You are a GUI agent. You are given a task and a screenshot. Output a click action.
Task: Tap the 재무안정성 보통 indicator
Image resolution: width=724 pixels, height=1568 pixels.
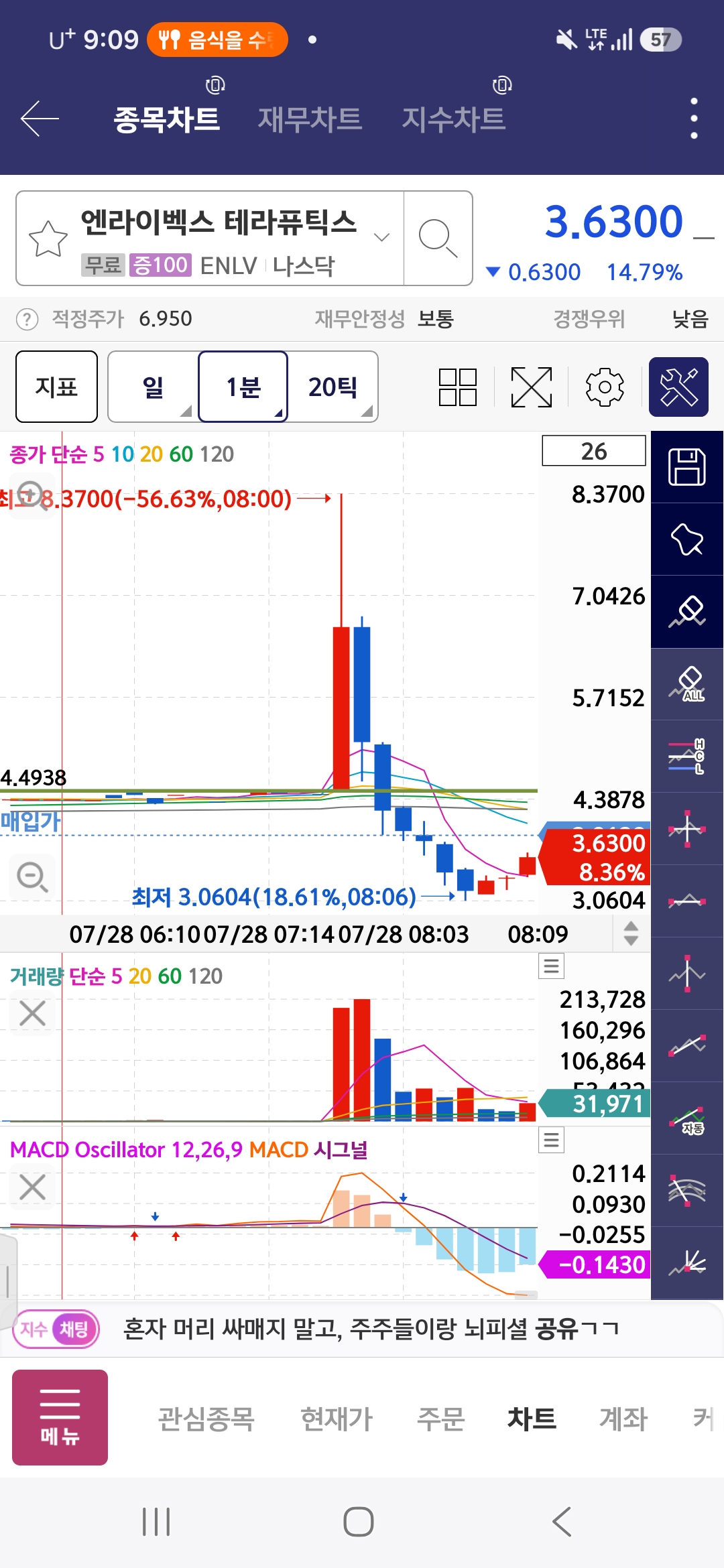tap(384, 319)
